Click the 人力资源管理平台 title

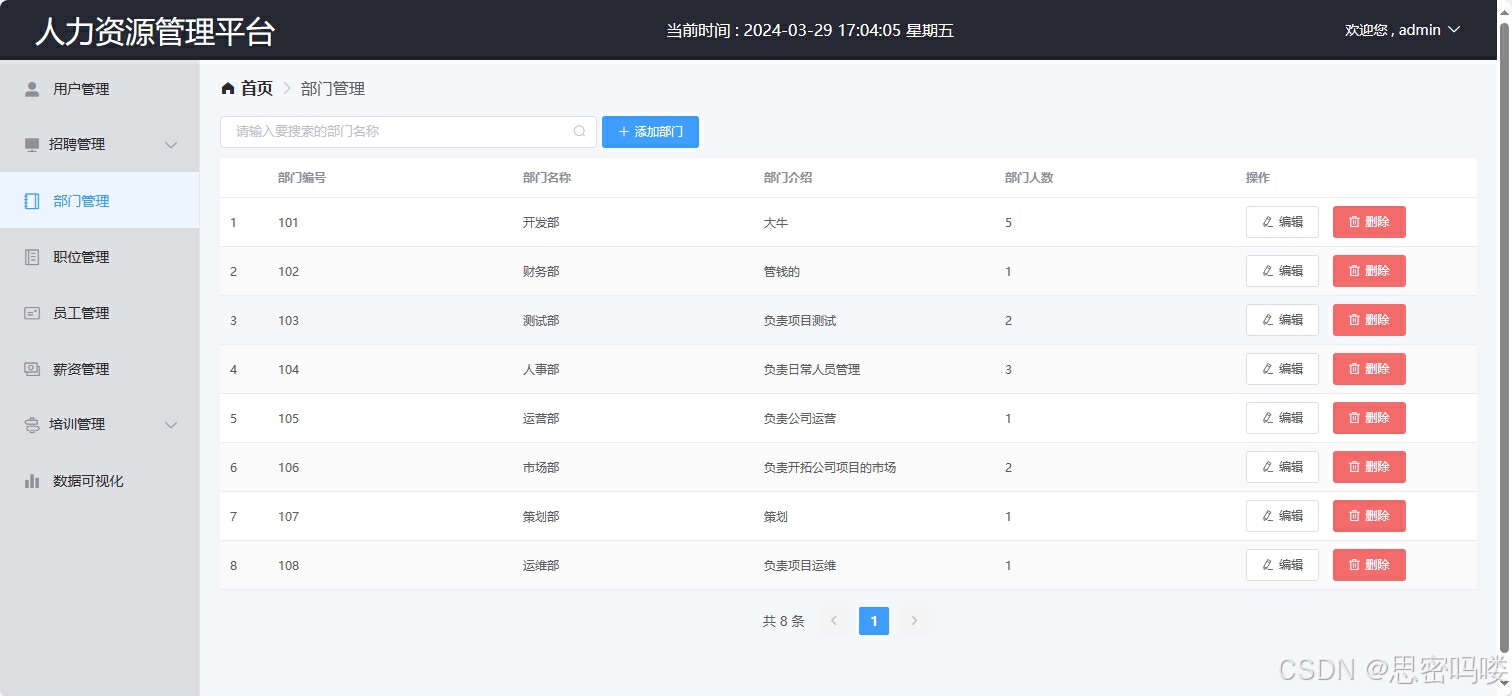pos(155,31)
